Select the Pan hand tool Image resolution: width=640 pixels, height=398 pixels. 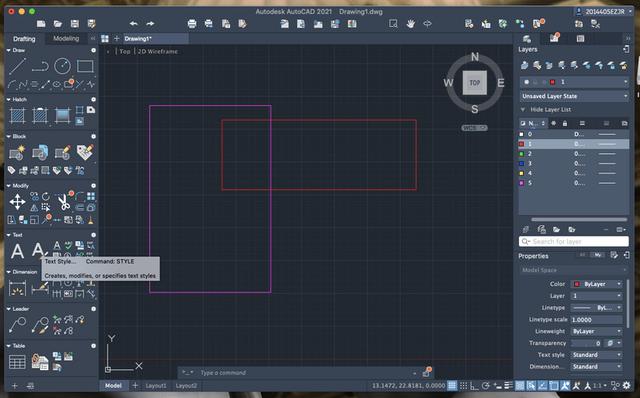click(410, 24)
